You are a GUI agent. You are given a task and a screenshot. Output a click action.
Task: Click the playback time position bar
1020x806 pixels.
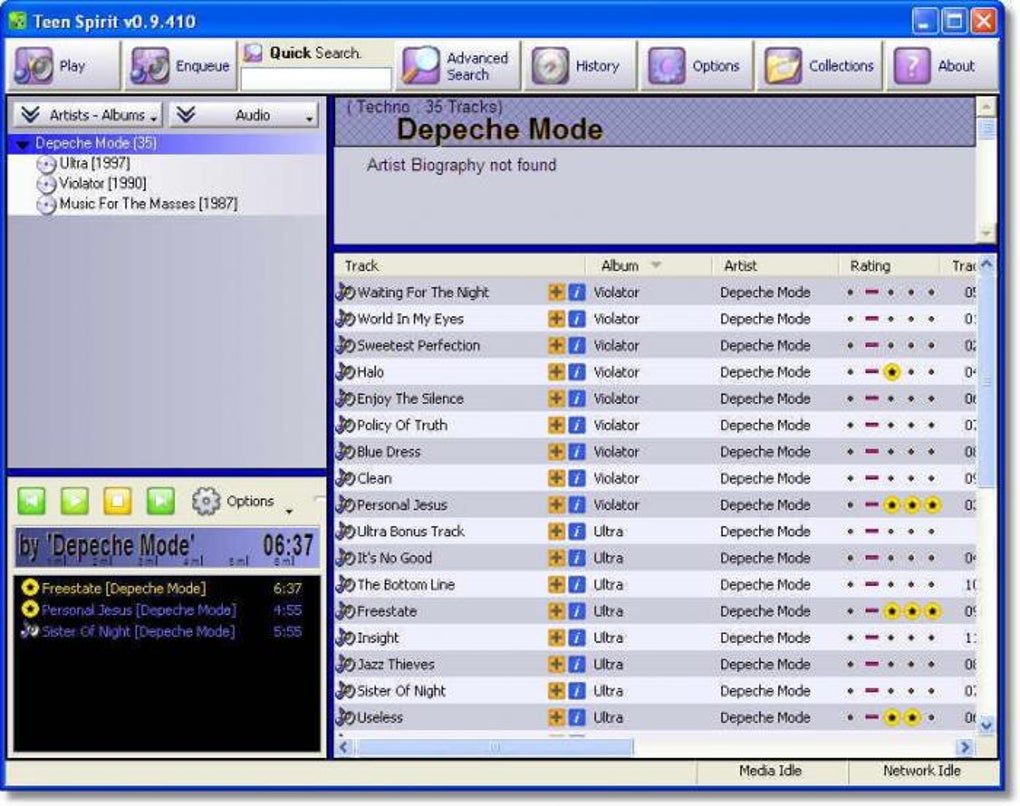[167, 561]
